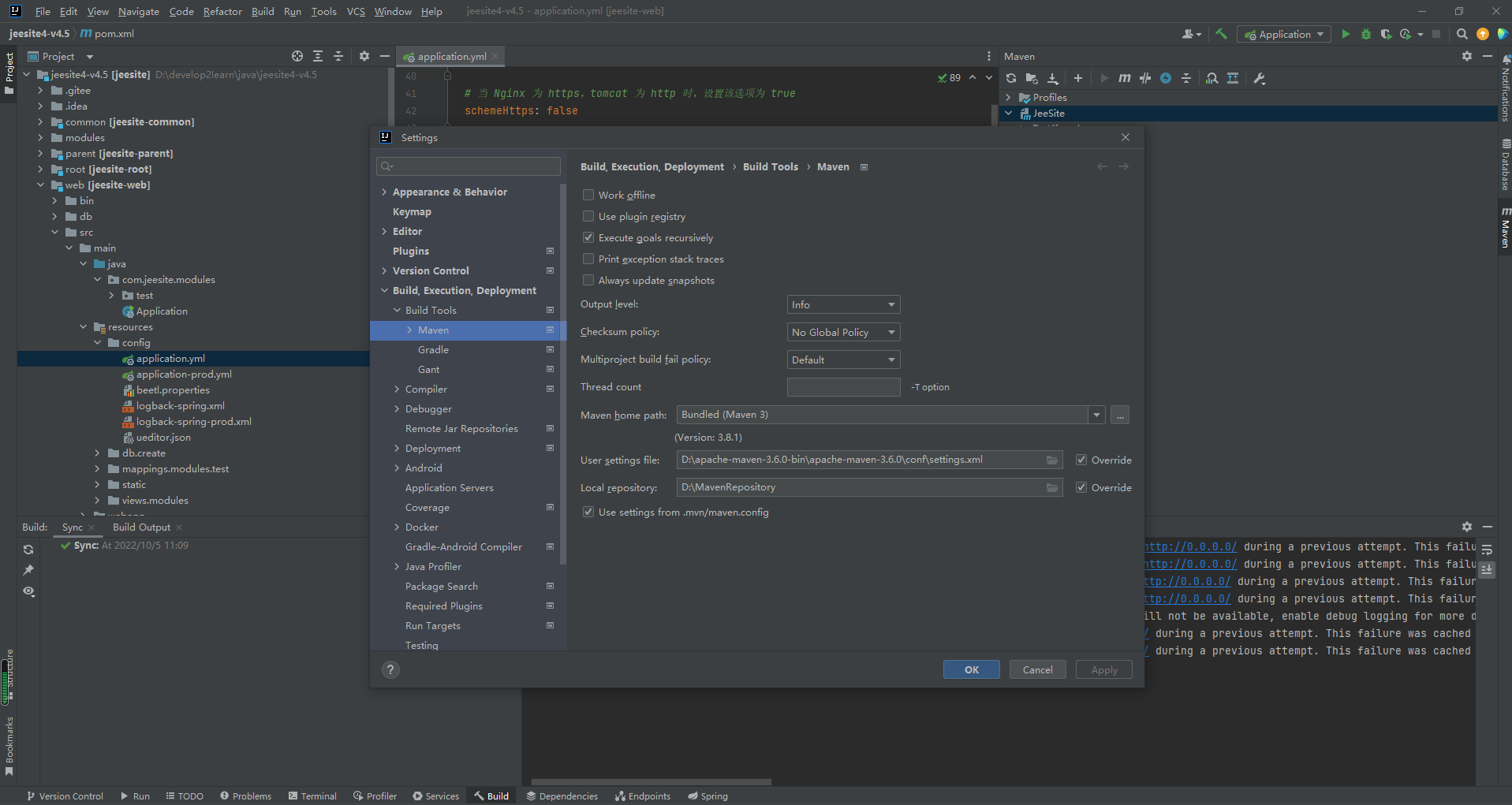Screen dimensions: 1512x805
Task: Click Select Opened File target icon
Action: (x=297, y=56)
